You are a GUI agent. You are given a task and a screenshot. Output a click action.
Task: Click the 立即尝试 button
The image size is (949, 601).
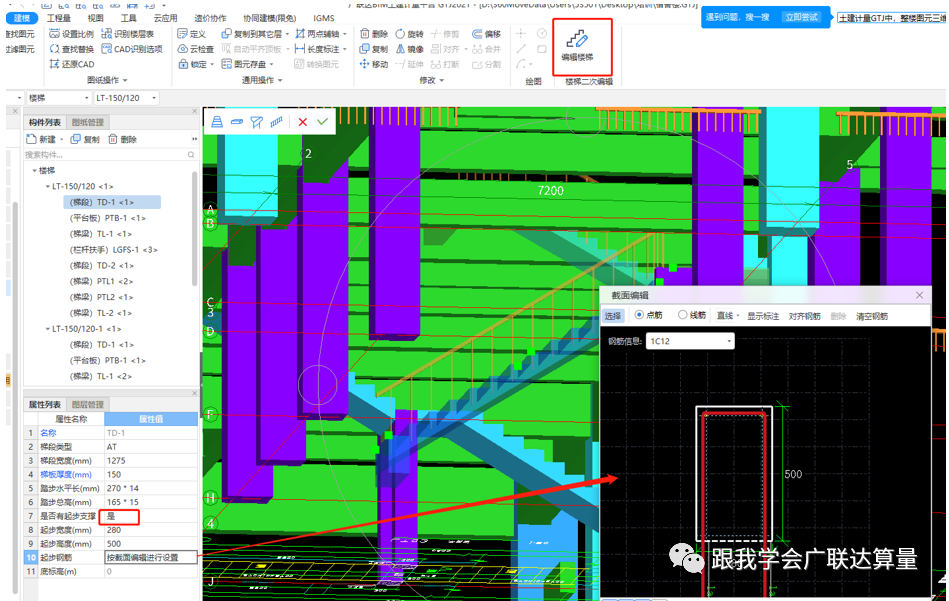coord(801,17)
